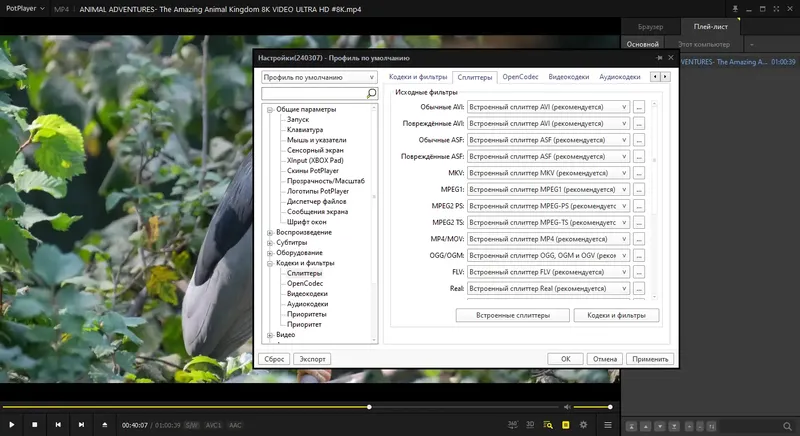Click the '...' button beside OGG/OGM splitter

pos(639,255)
